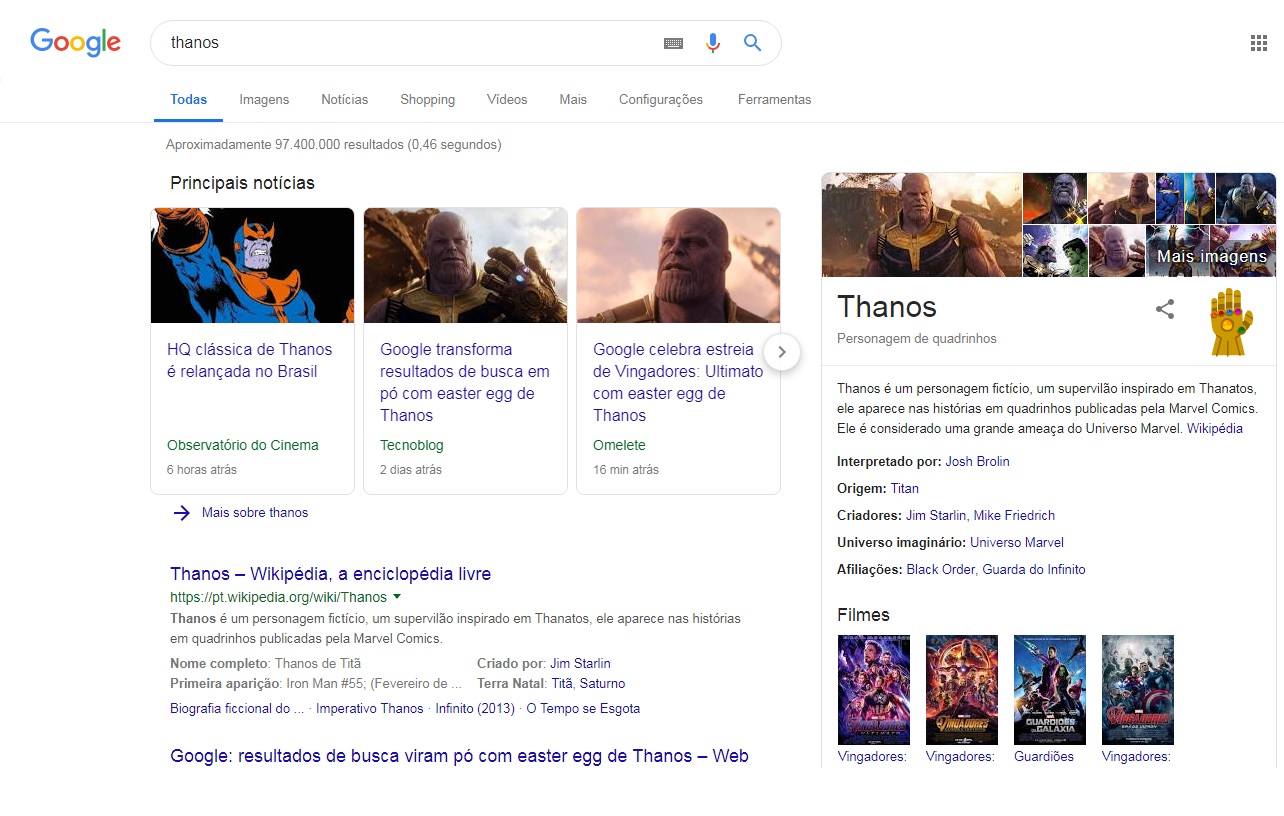Click the Infinity Gauntlet easter egg icon

(1232, 322)
